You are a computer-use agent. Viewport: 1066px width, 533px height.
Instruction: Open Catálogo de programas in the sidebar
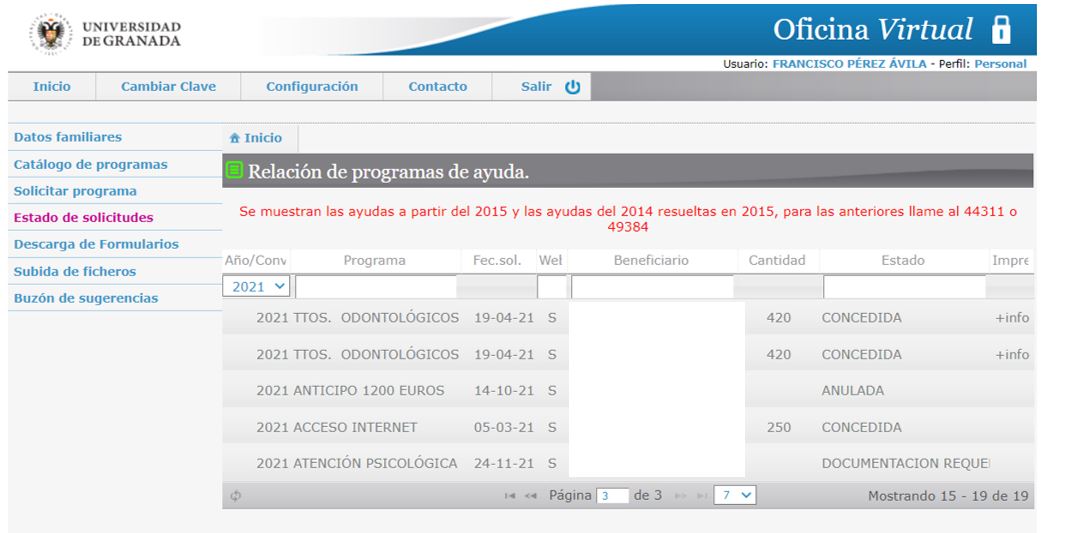point(91,164)
